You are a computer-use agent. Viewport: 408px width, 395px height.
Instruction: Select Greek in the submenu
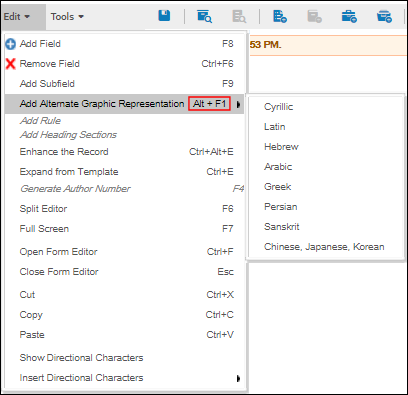(326, 187)
